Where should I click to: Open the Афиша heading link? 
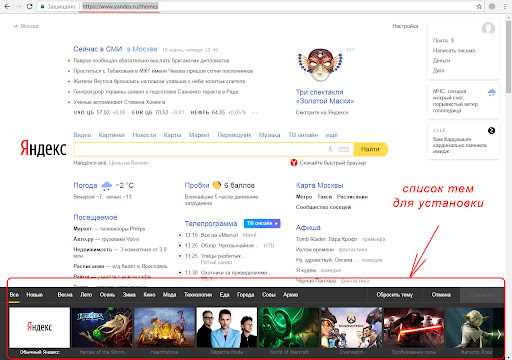pos(308,227)
